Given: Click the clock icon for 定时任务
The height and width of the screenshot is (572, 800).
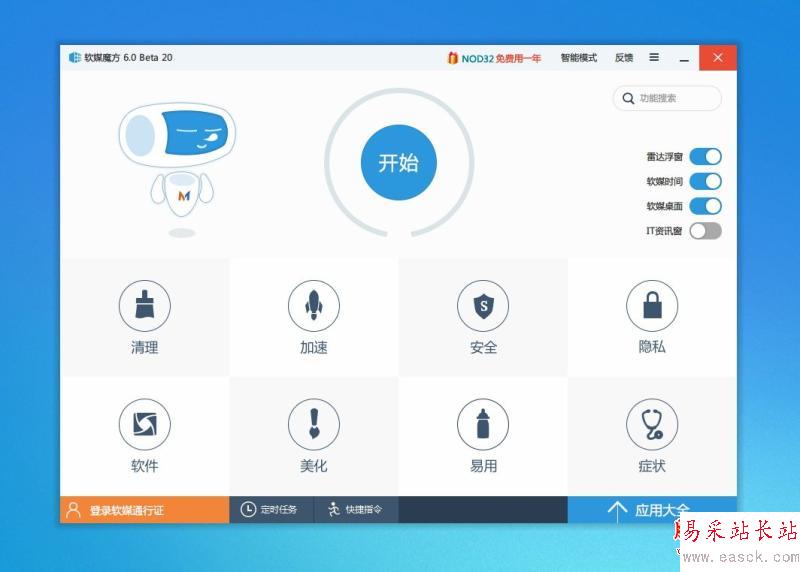Looking at the screenshot, I should coord(248,509).
